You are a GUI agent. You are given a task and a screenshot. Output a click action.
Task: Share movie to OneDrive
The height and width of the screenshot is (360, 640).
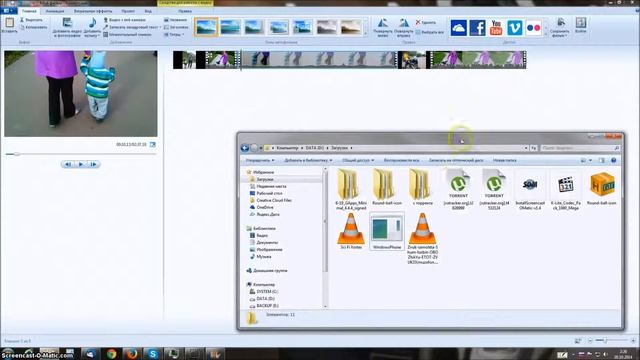(x=459, y=28)
